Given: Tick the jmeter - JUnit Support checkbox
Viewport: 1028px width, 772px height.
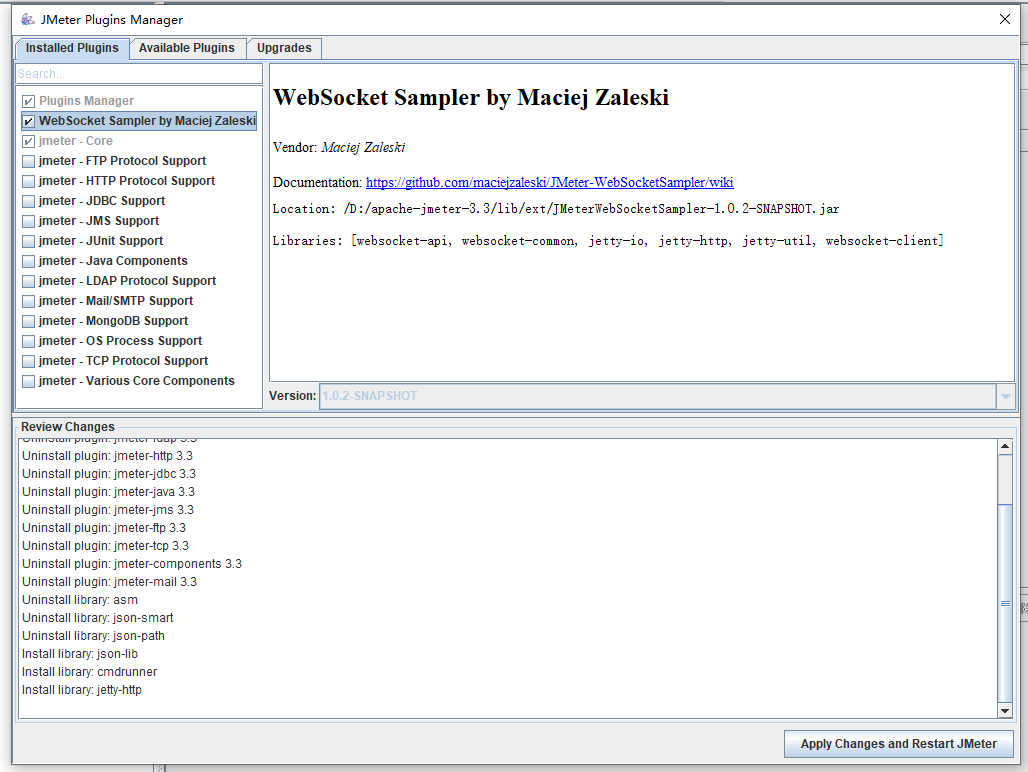Looking at the screenshot, I should pyautogui.click(x=28, y=241).
